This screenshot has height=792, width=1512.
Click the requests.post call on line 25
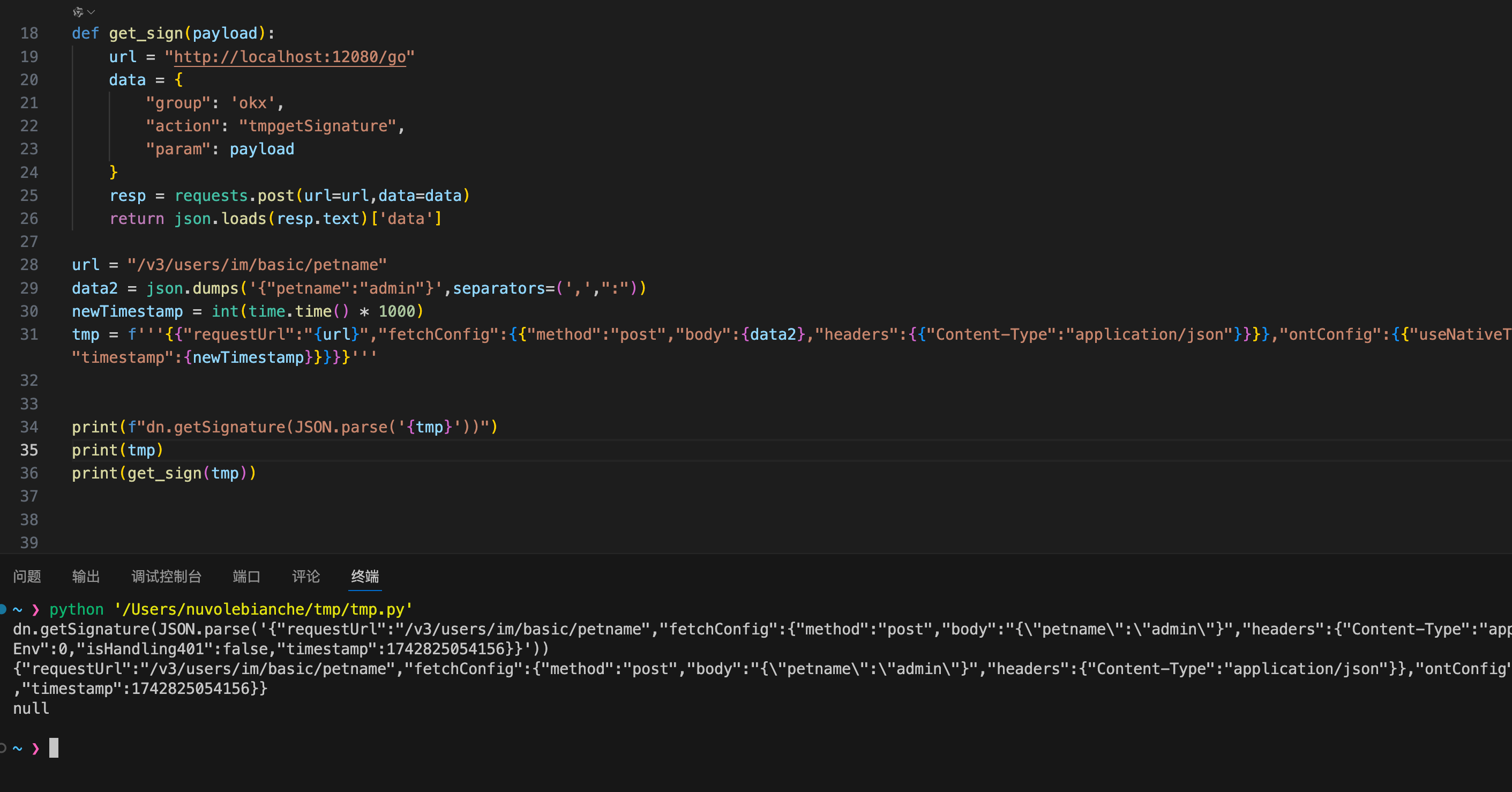click(235, 196)
